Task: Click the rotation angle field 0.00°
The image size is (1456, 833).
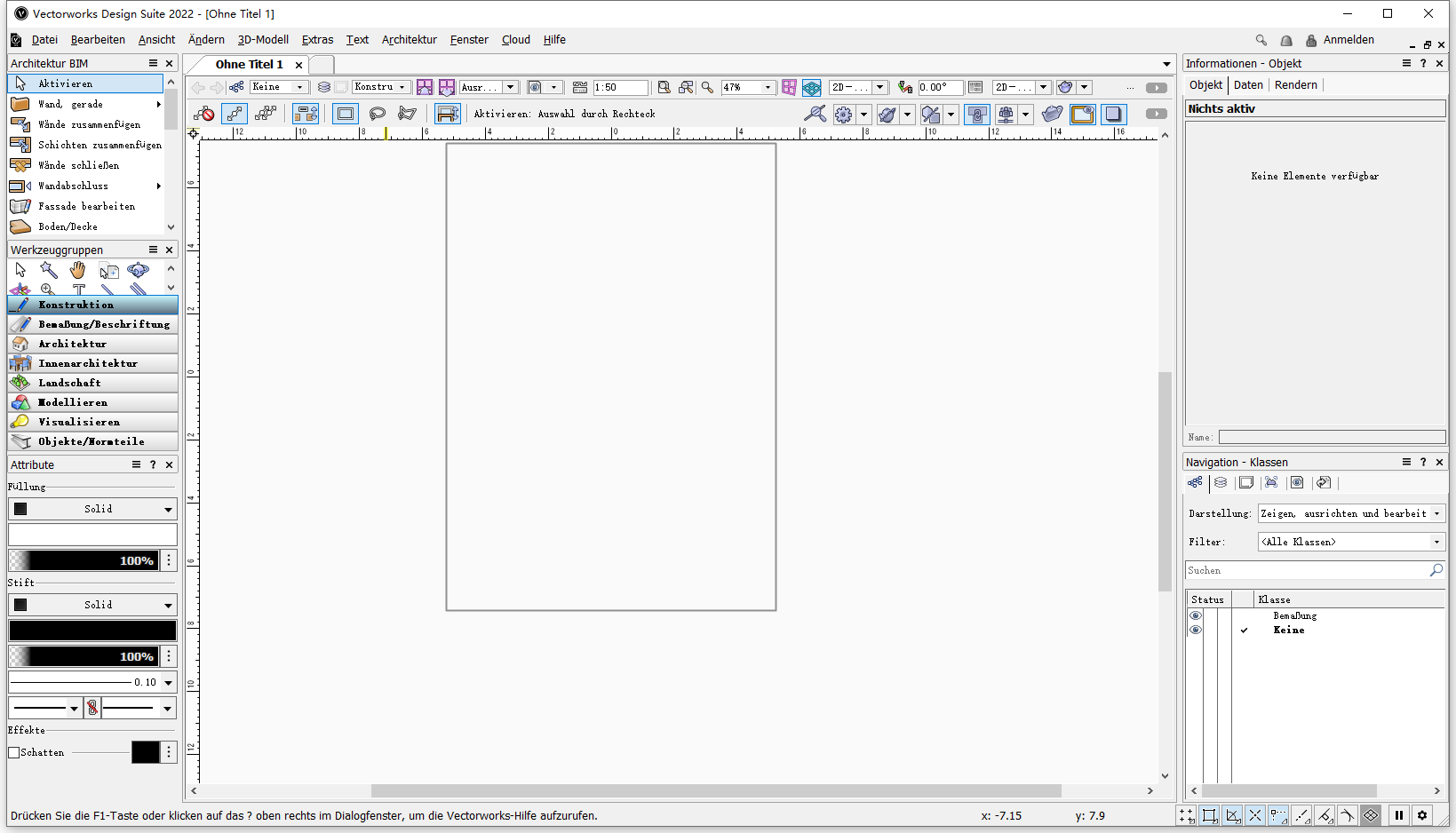Action: pos(940,87)
